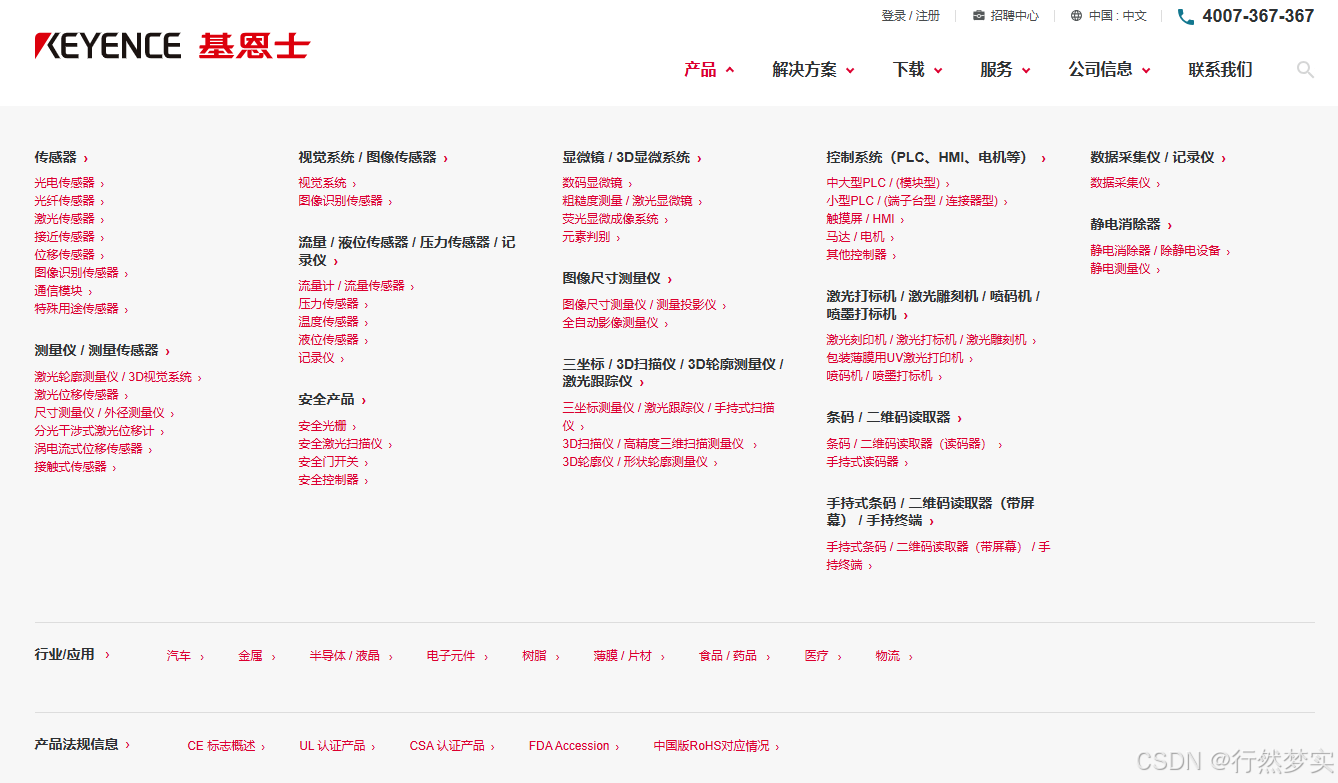The width and height of the screenshot is (1338, 783).
Task: Go to 特殊用途传感器
Action: pos(81,309)
